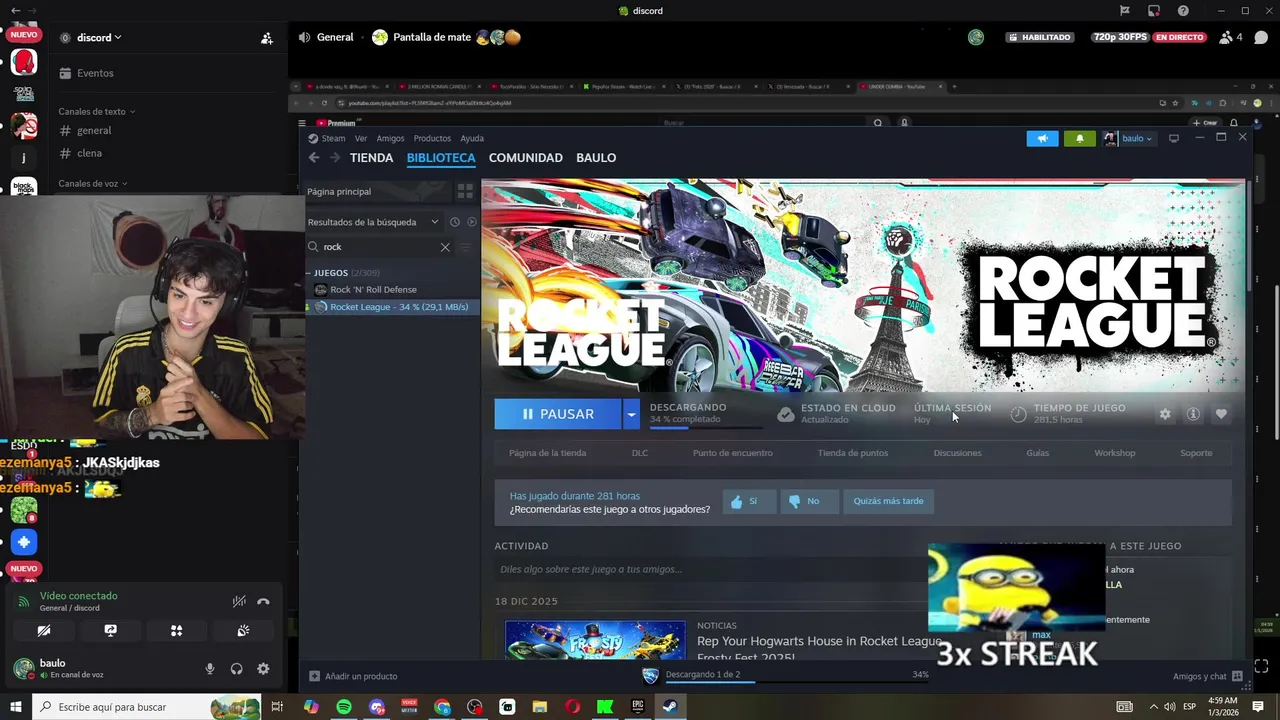Image resolution: width=1280 pixels, height=720 pixels.
Task: Disconnect from Discord voice call
Action: coord(263,601)
